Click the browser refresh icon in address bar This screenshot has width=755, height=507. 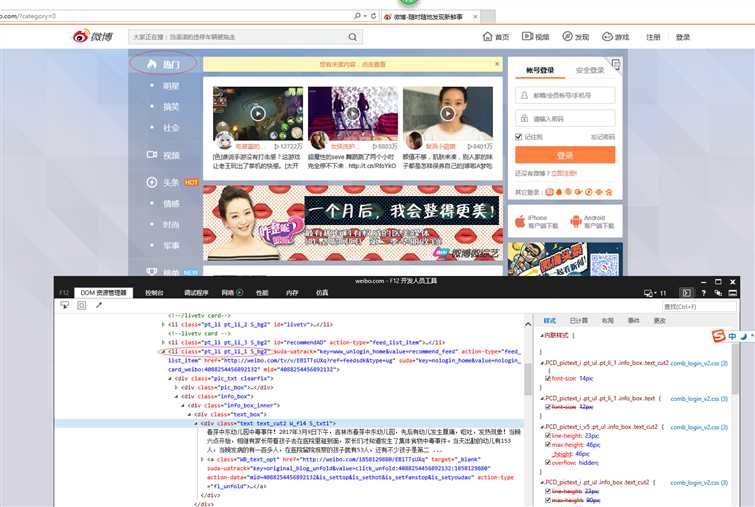[373, 16]
